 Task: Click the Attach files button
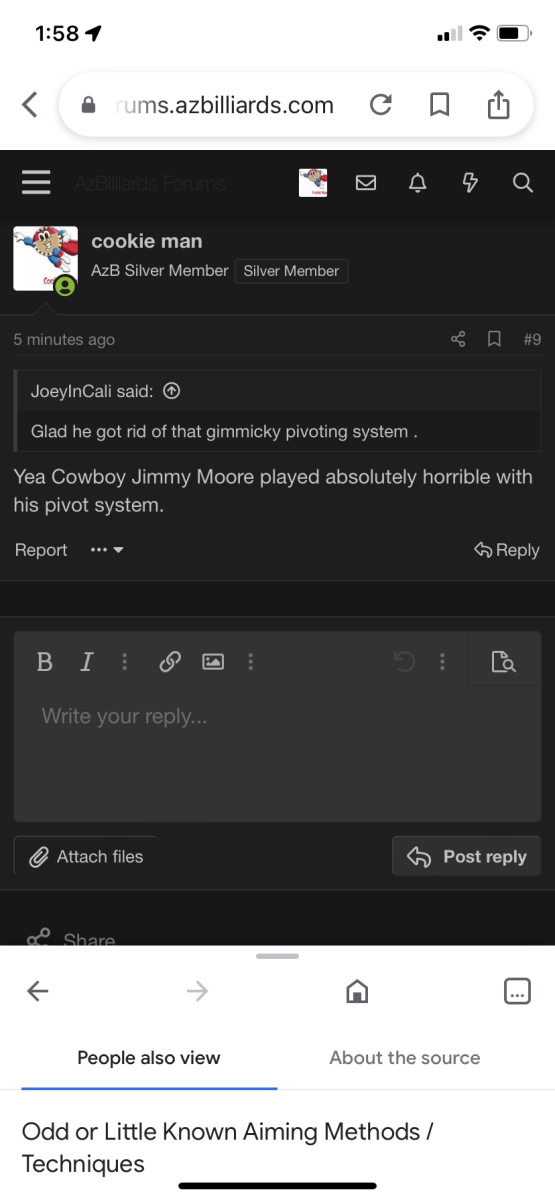point(86,856)
